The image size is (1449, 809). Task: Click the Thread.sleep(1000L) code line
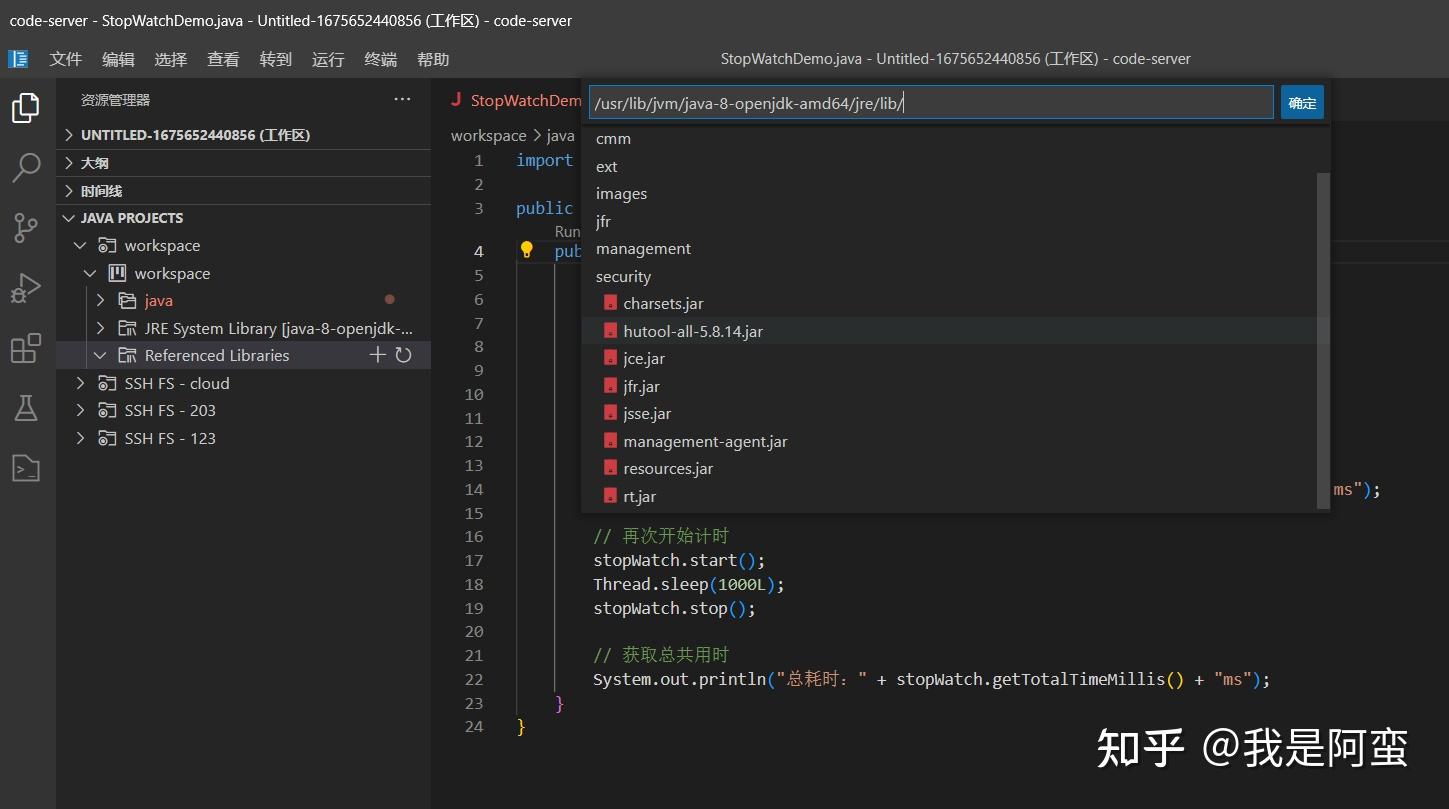pyautogui.click(x=689, y=584)
